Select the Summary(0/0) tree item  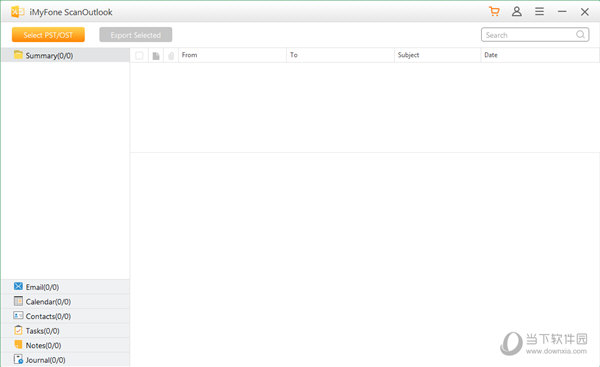(x=65, y=55)
